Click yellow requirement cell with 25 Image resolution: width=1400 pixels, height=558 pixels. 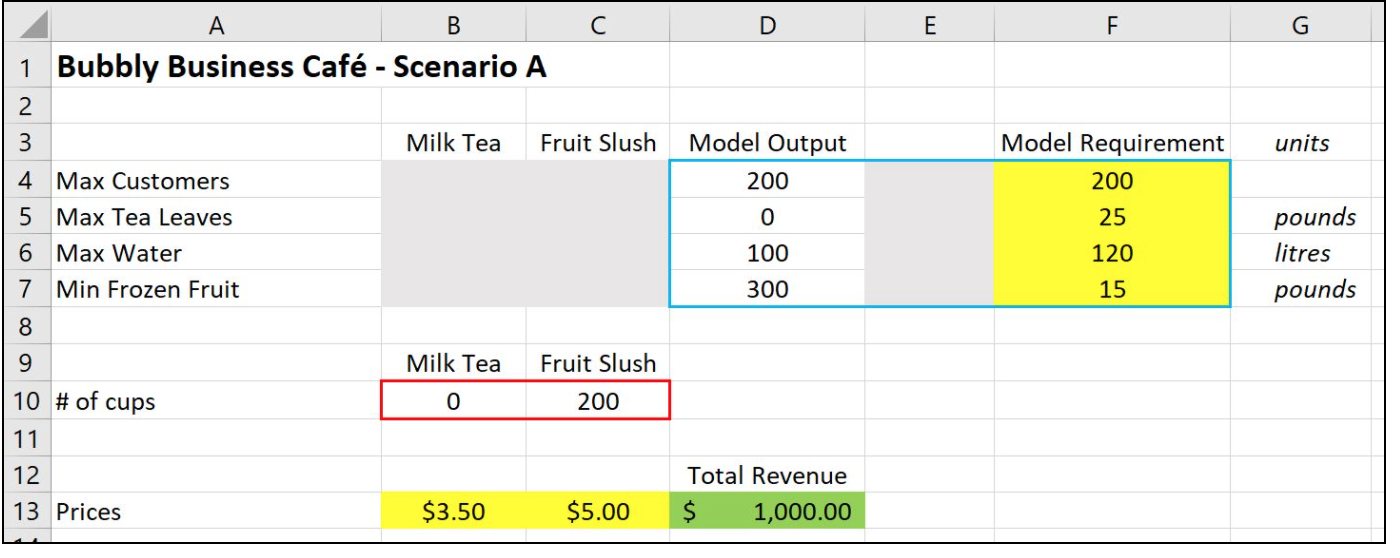(x=1112, y=217)
